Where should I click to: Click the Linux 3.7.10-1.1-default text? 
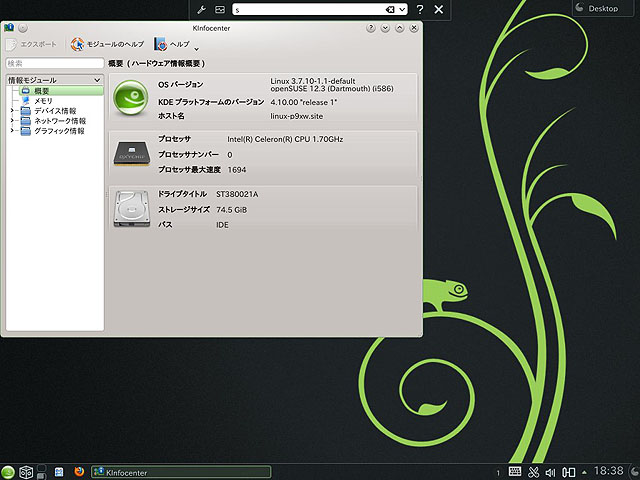coord(313,81)
